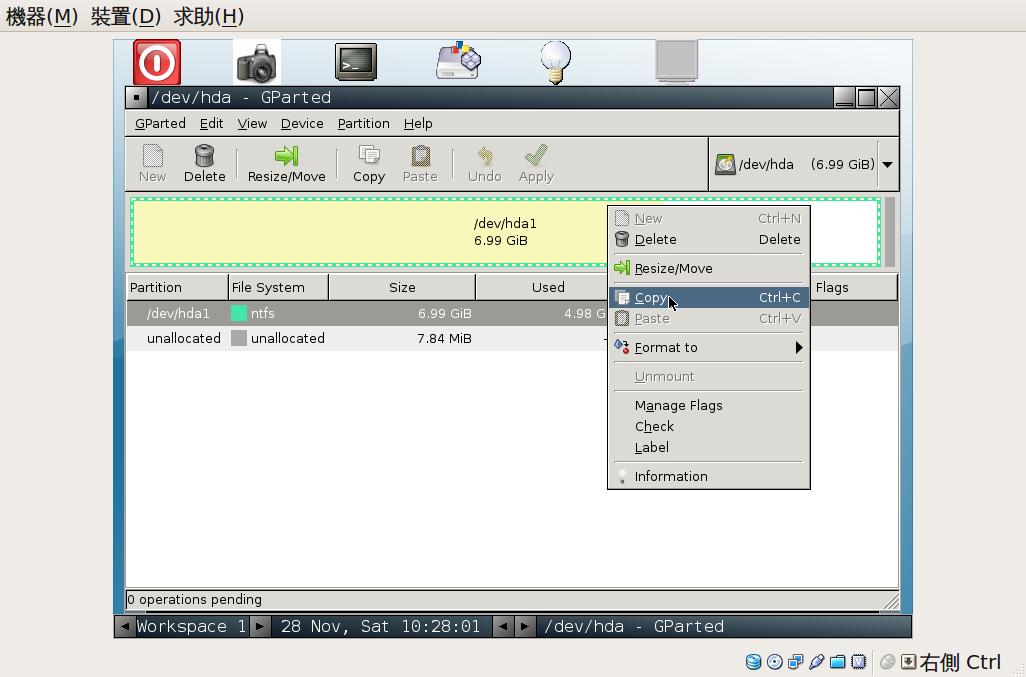The width and height of the screenshot is (1026, 677).
Task: Open the camera screenshot desktop icon
Action: (x=256, y=62)
